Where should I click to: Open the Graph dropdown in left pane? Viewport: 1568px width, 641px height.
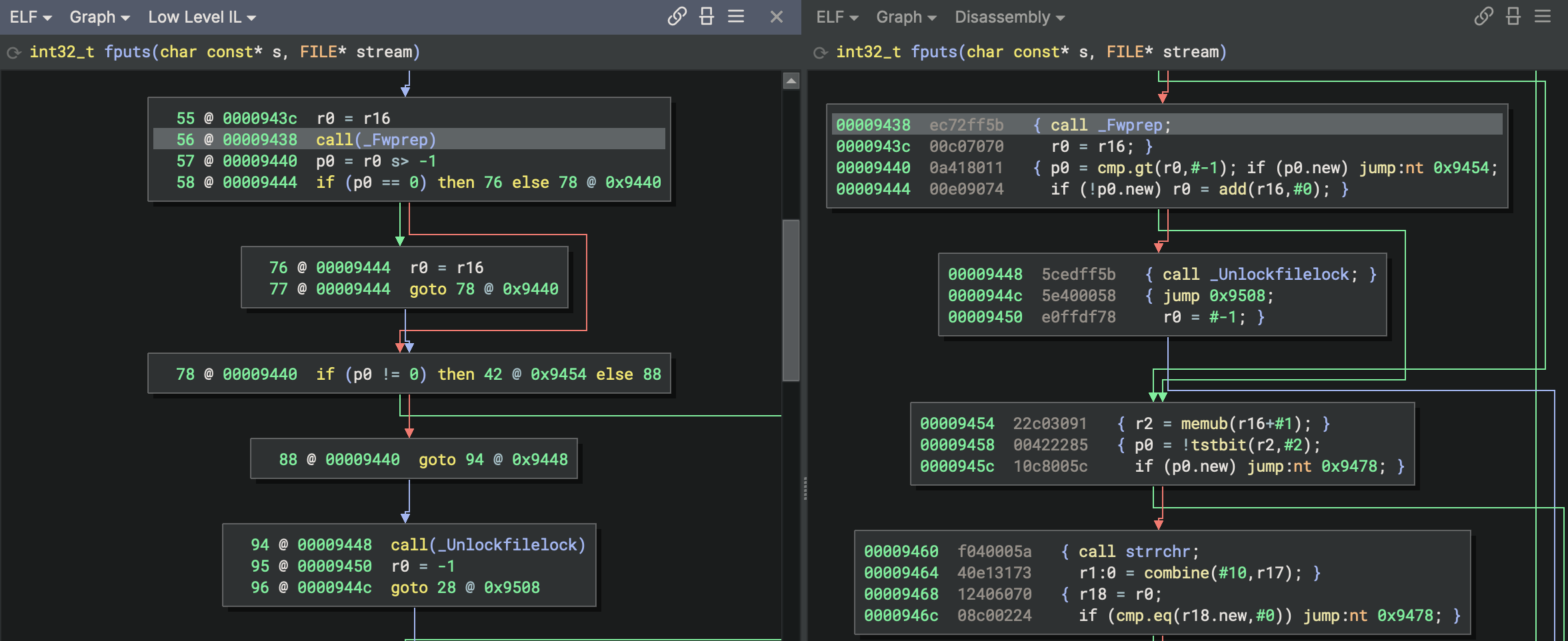click(99, 17)
